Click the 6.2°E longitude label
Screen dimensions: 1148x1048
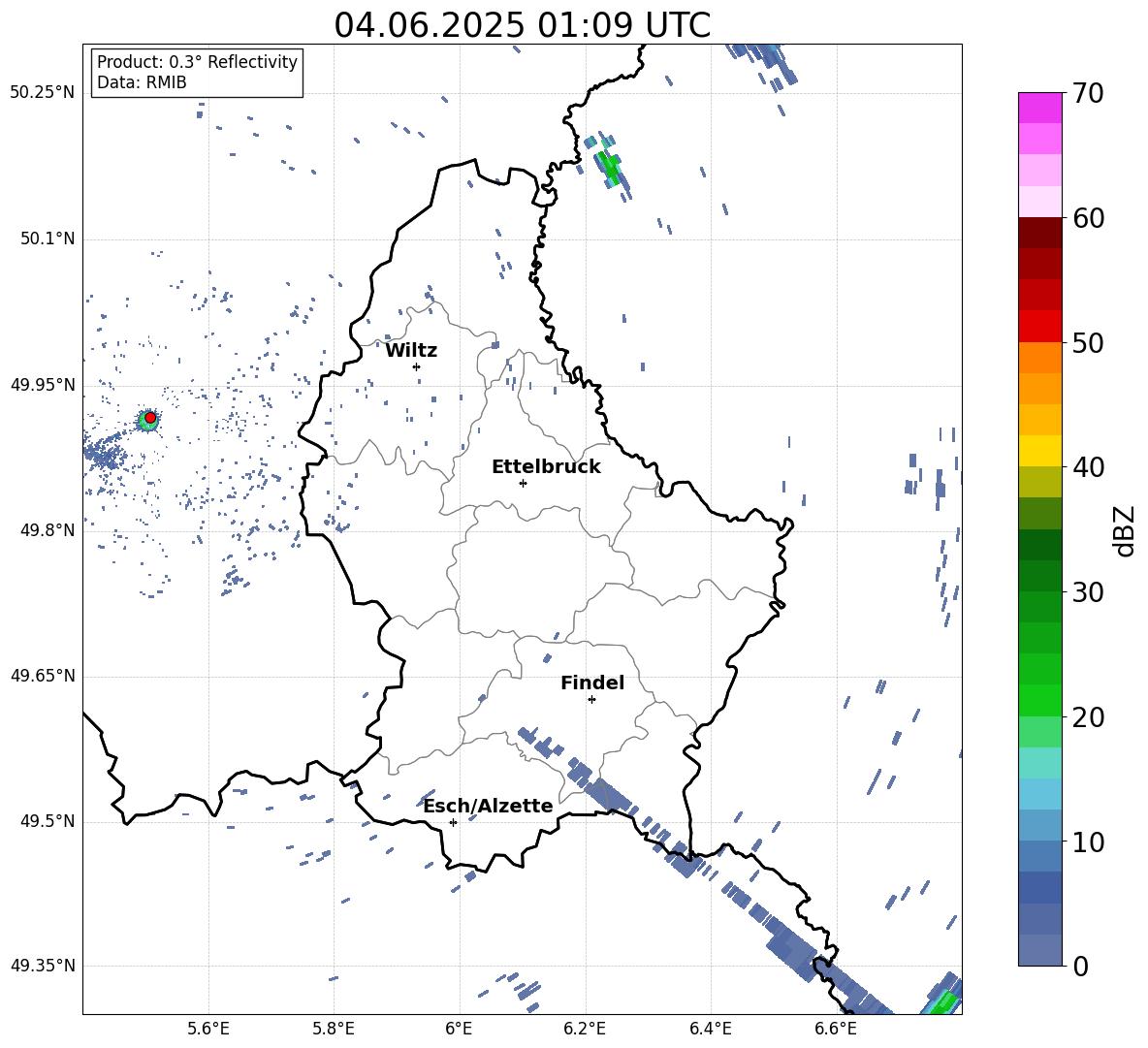(x=585, y=1029)
